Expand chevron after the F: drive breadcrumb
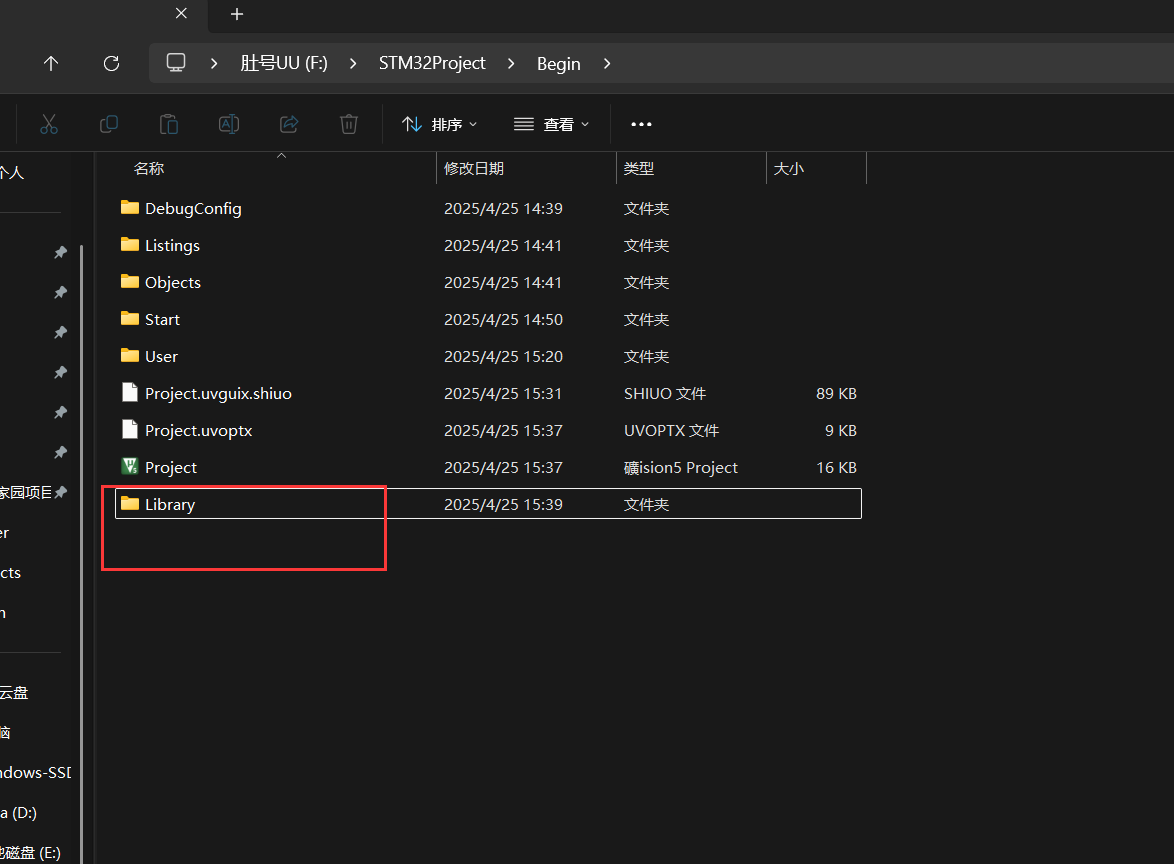This screenshot has height=864, width=1174. coord(353,64)
